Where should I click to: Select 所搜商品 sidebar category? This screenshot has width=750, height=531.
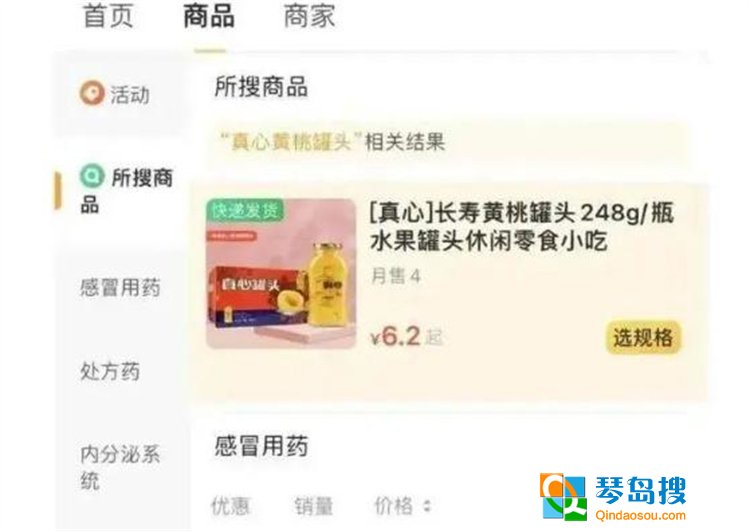coord(127,190)
